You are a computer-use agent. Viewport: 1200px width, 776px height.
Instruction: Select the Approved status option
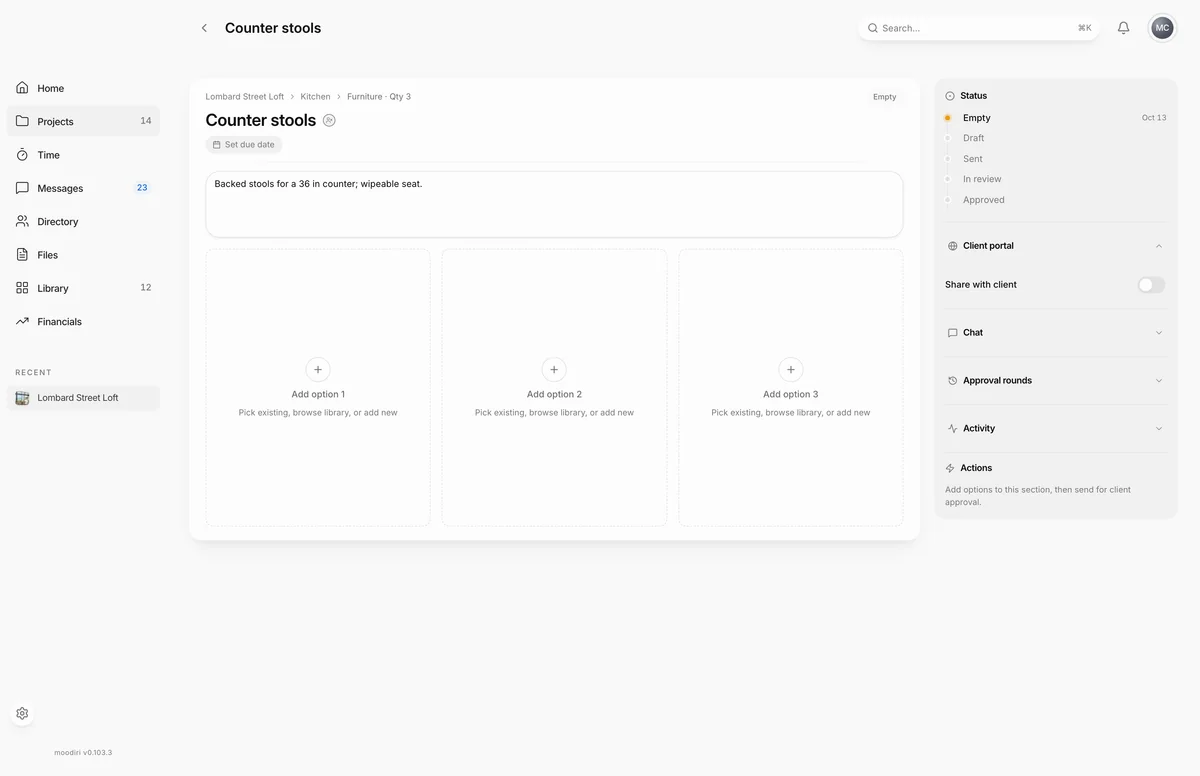click(983, 200)
